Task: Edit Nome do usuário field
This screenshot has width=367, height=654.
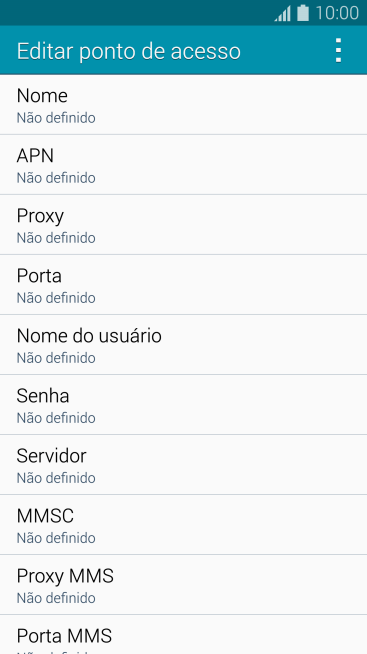Action: (184, 345)
